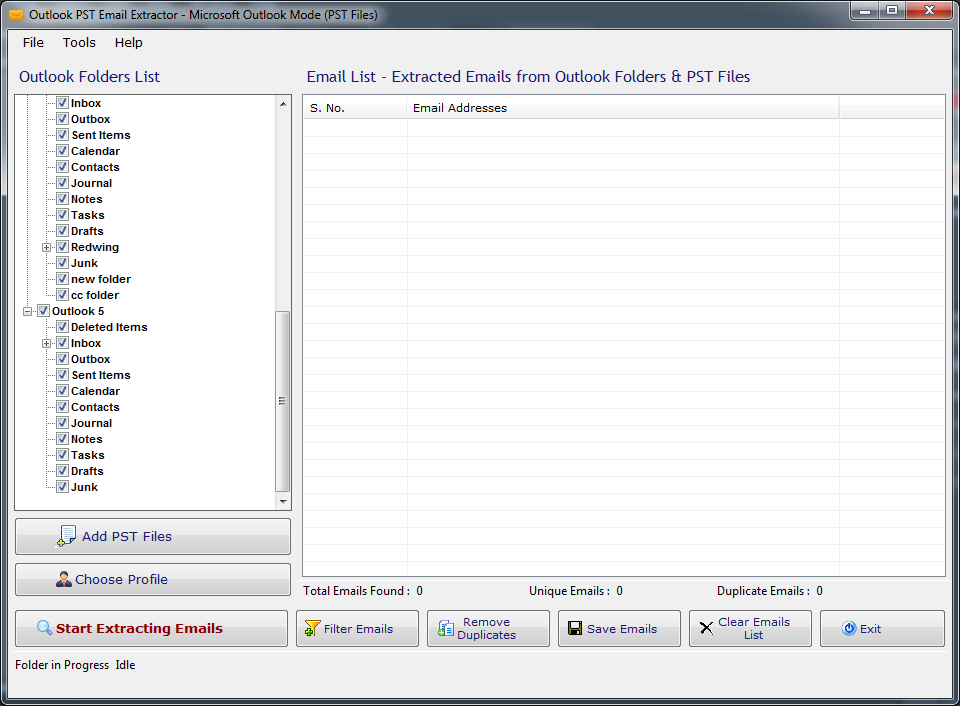Viewport: 960px width, 706px height.
Task: Click the folder list scroll-down arrow
Action: pyautogui.click(x=283, y=501)
